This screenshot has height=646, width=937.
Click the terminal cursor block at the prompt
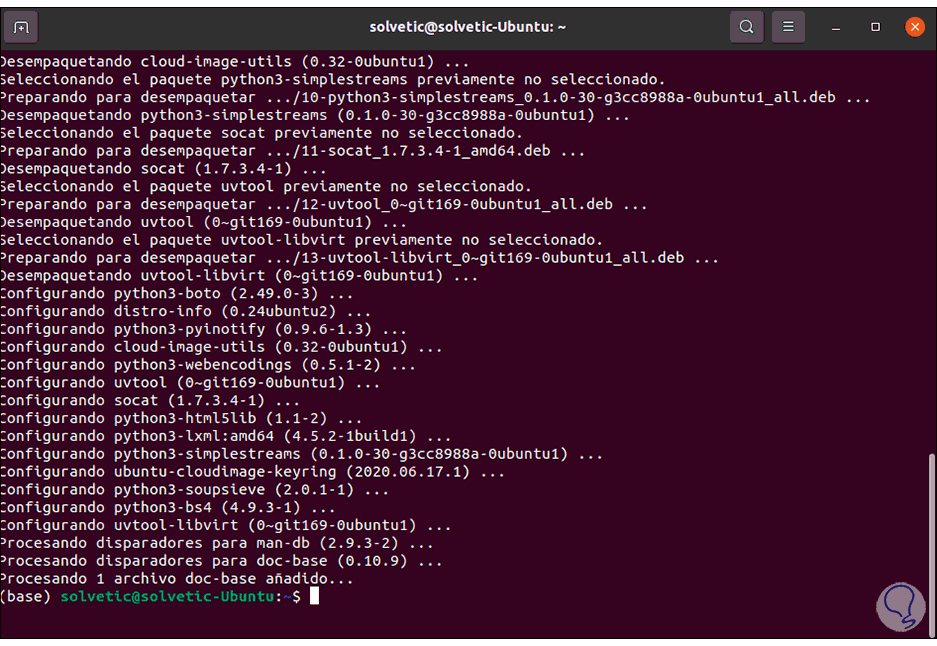click(x=314, y=596)
